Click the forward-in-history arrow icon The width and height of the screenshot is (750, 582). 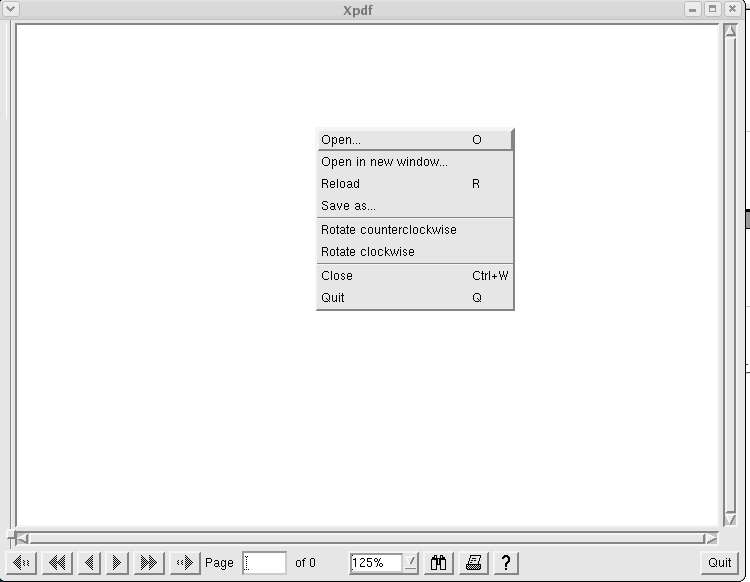[x=185, y=563]
